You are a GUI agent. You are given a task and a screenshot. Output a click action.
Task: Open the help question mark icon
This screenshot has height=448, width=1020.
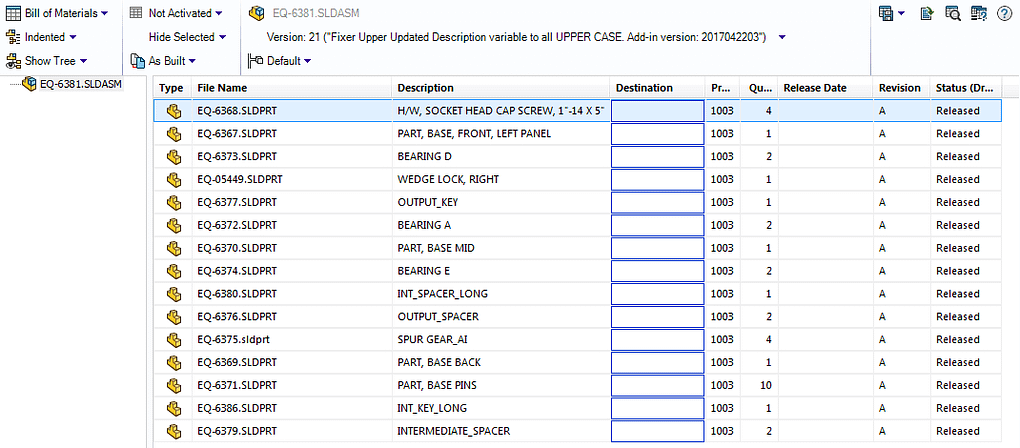point(1004,13)
